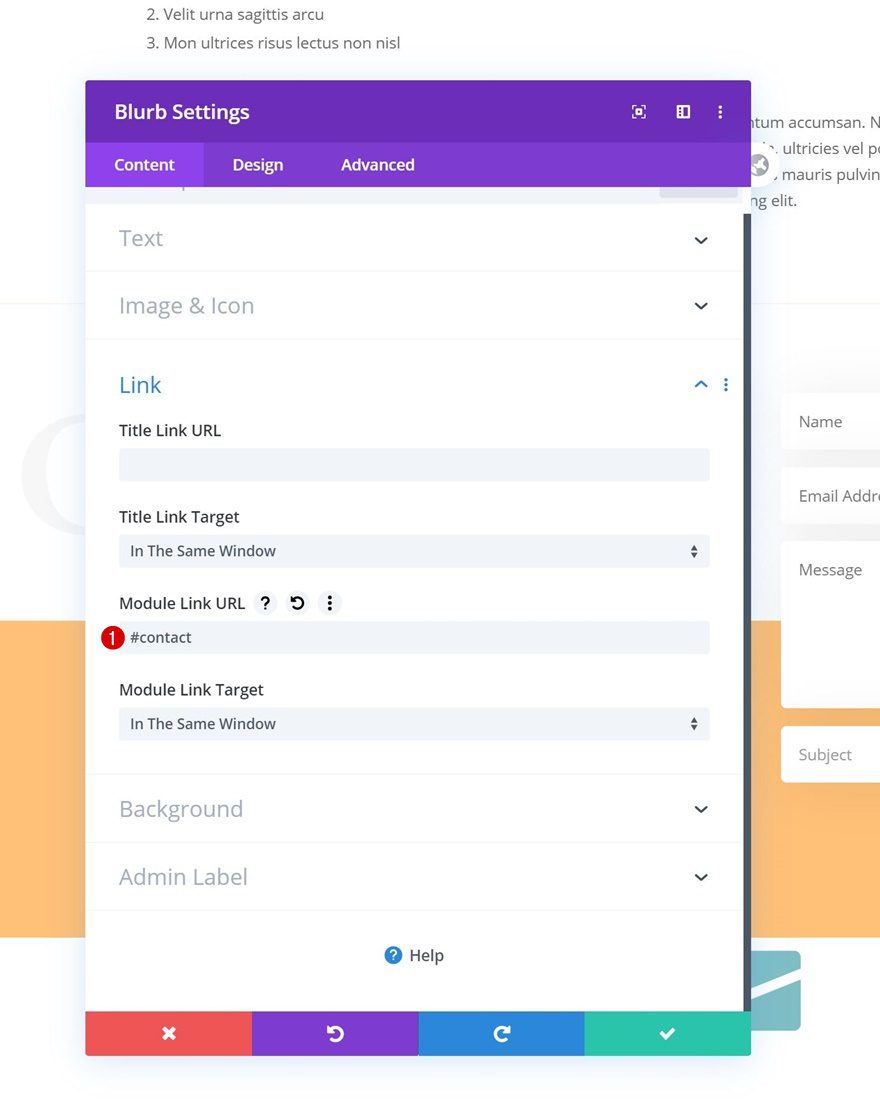
Task: Discard changes with the red X button
Action: (168, 1033)
